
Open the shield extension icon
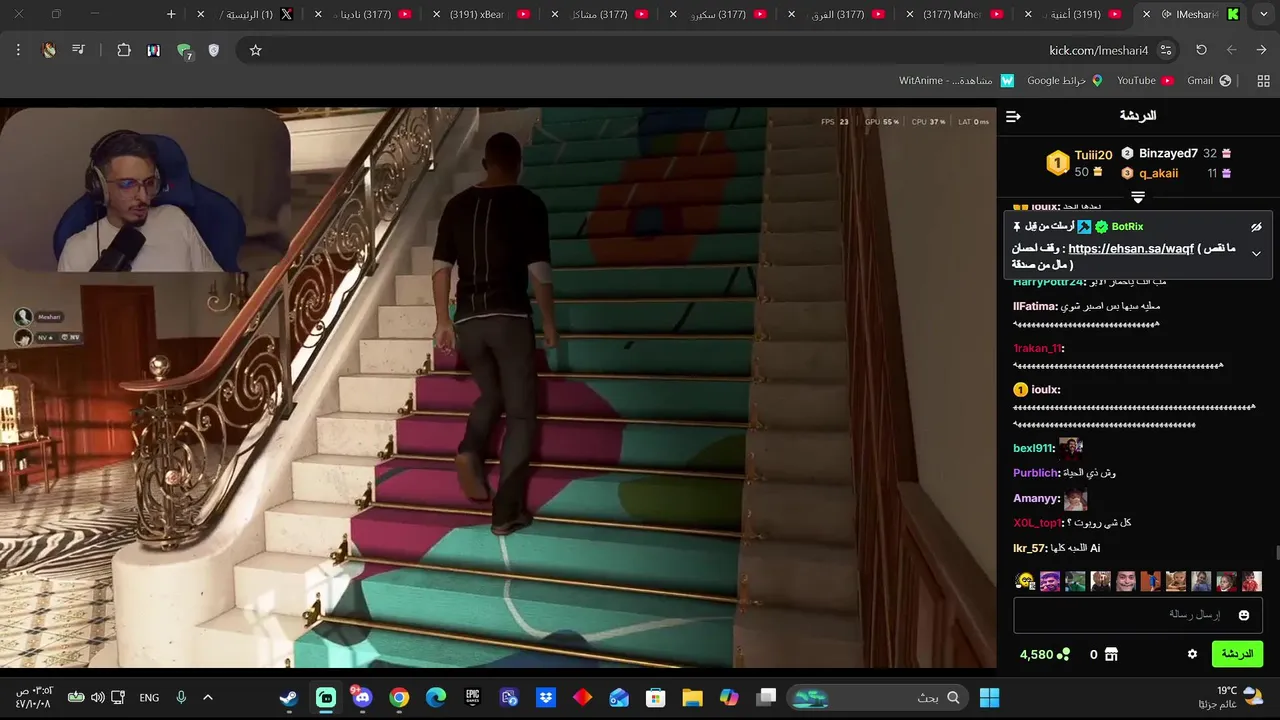click(x=213, y=50)
